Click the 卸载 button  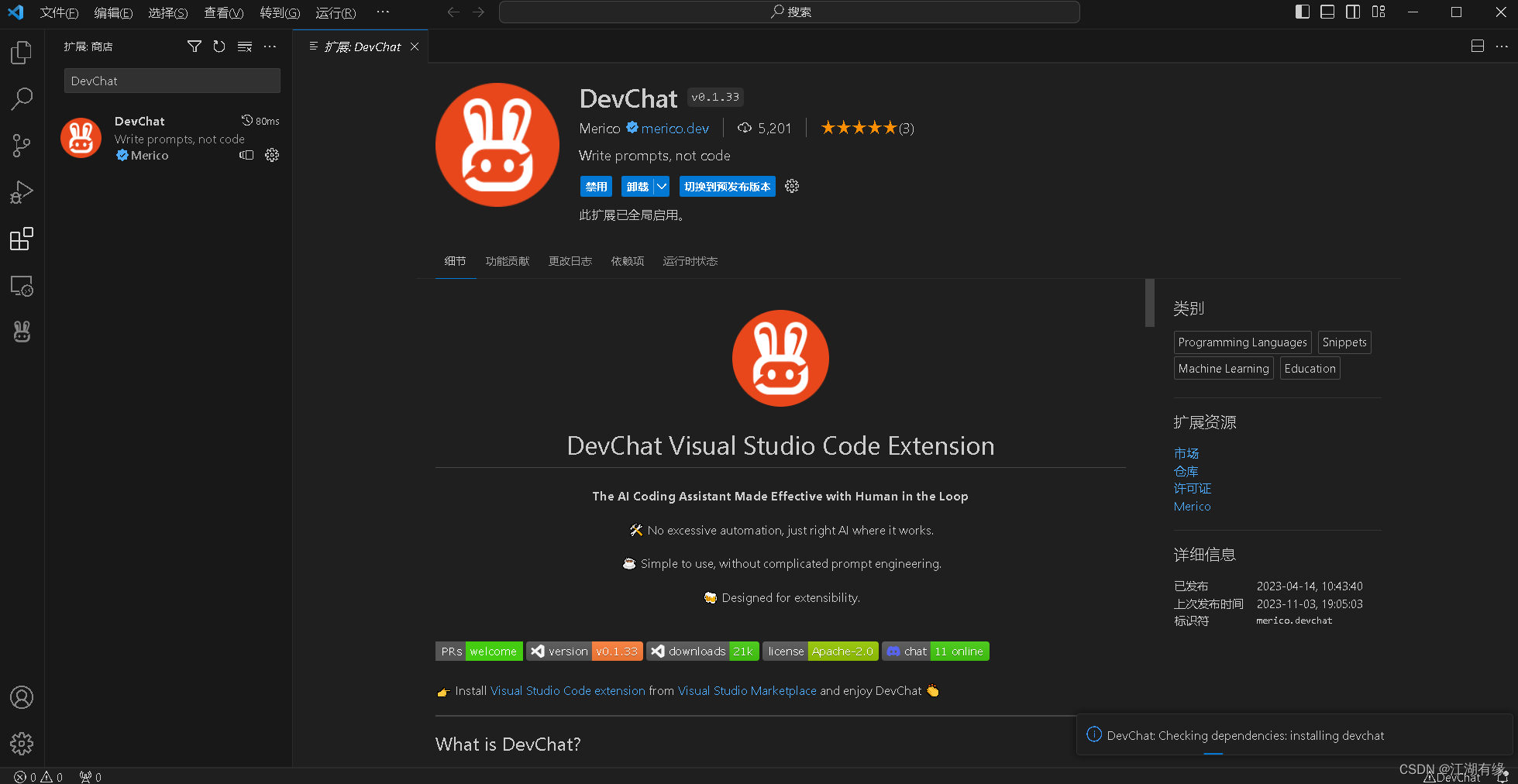click(638, 187)
